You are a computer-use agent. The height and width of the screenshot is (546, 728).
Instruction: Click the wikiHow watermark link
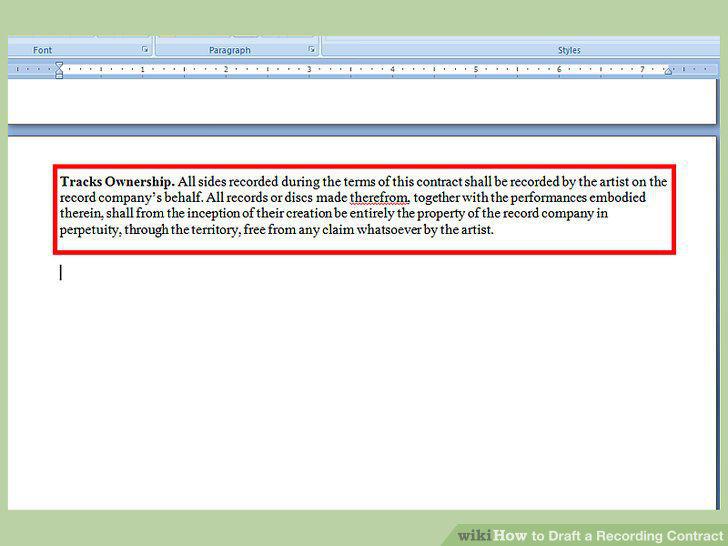tap(590, 535)
